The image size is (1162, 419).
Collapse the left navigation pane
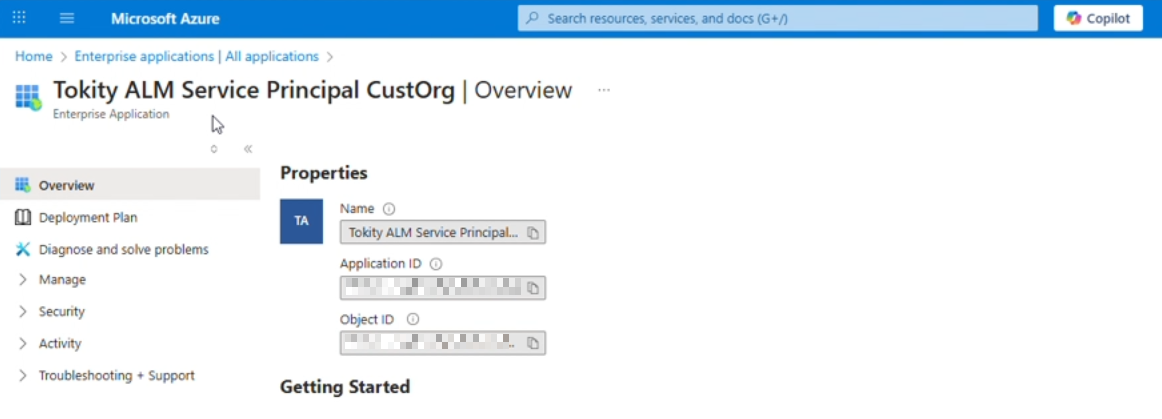point(247,149)
